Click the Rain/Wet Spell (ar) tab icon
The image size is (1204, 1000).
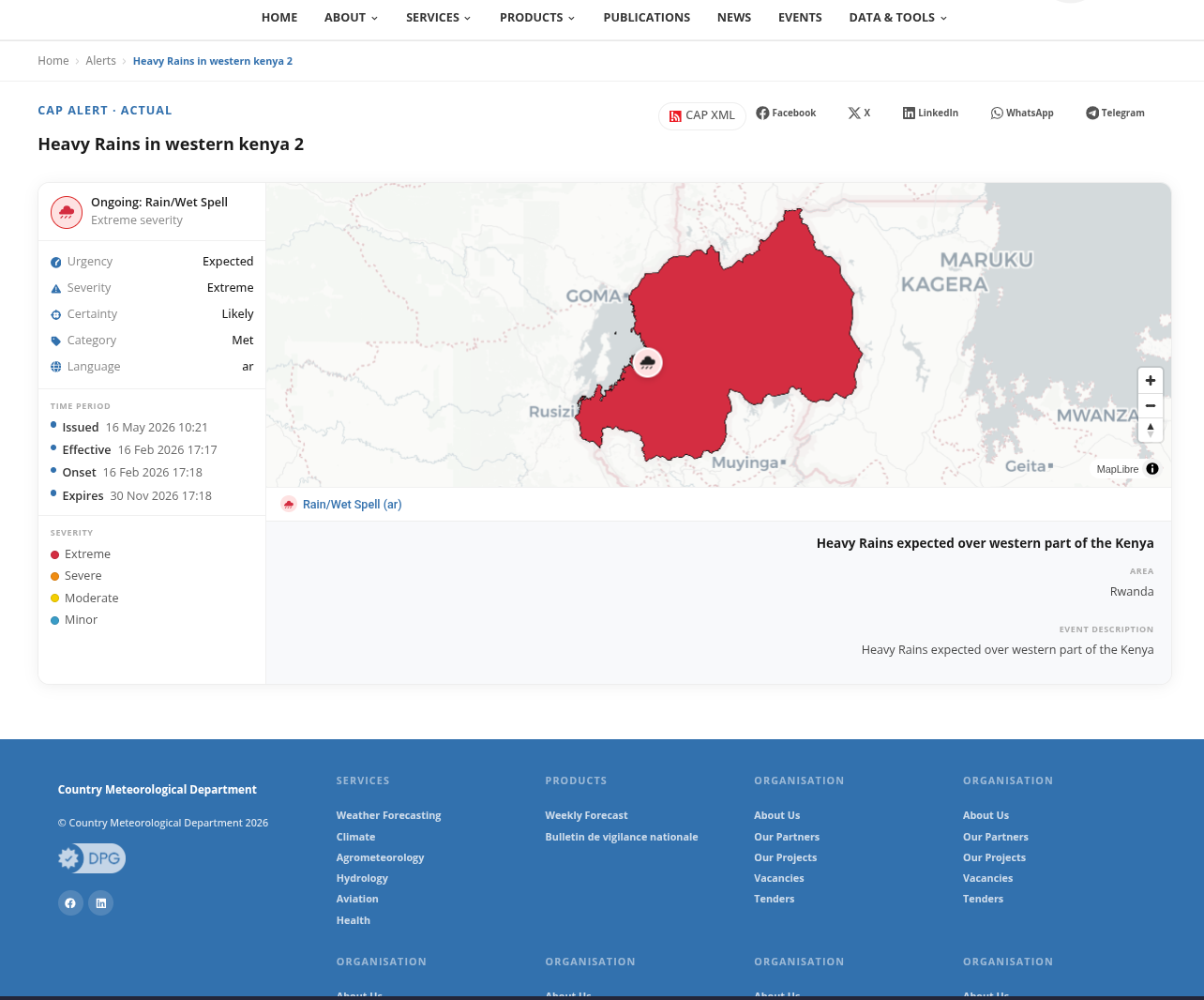(x=289, y=505)
